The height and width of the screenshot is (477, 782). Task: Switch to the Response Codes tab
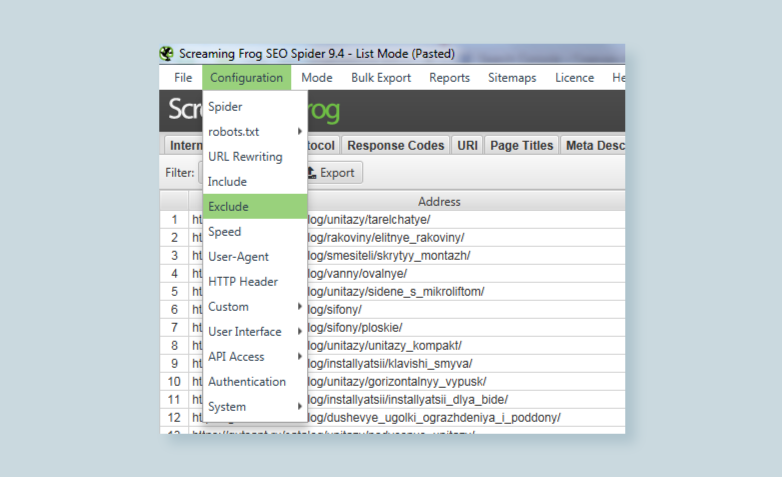pos(395,145)
